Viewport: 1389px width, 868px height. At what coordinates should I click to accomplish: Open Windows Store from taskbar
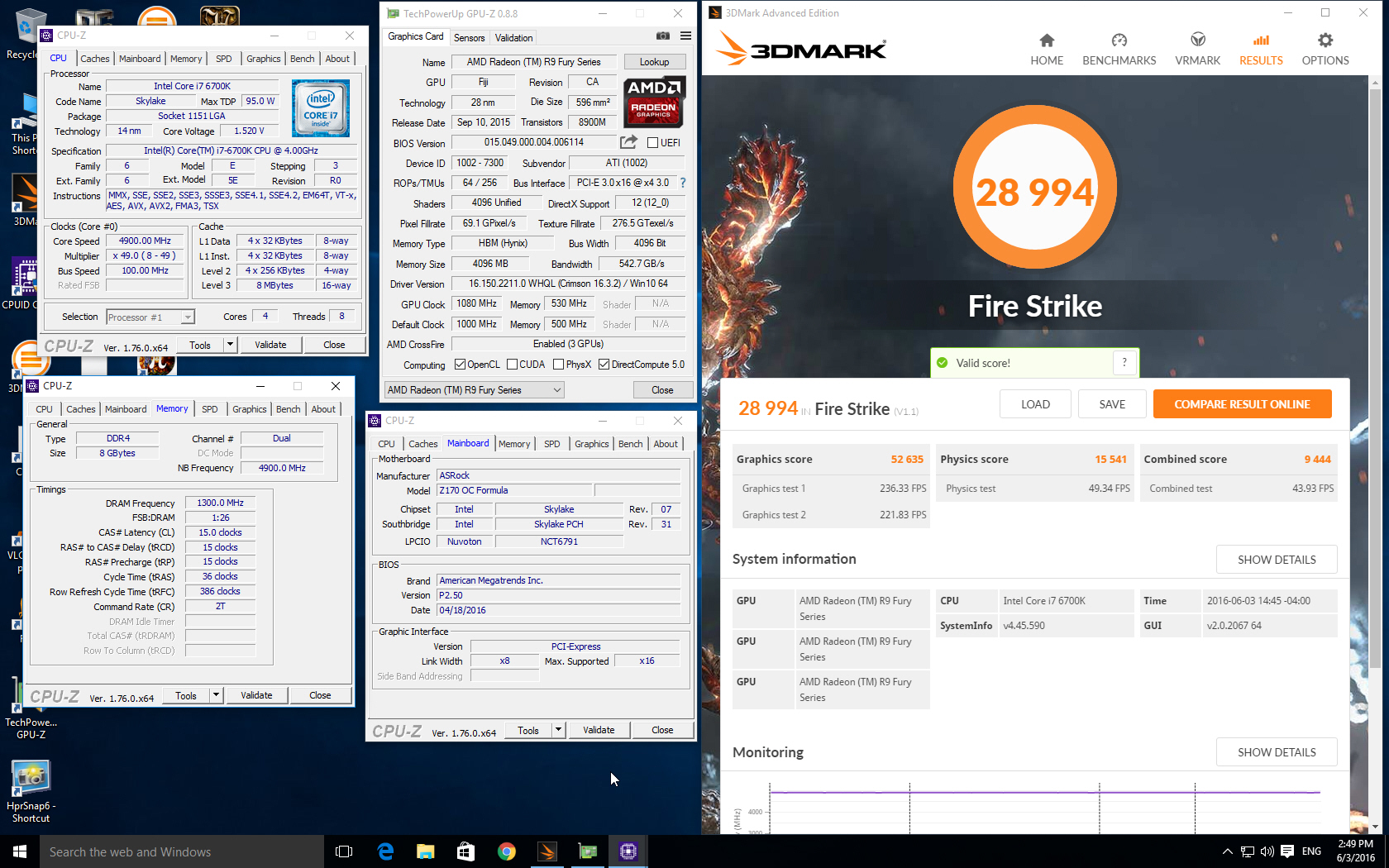(x=465, y=851)
